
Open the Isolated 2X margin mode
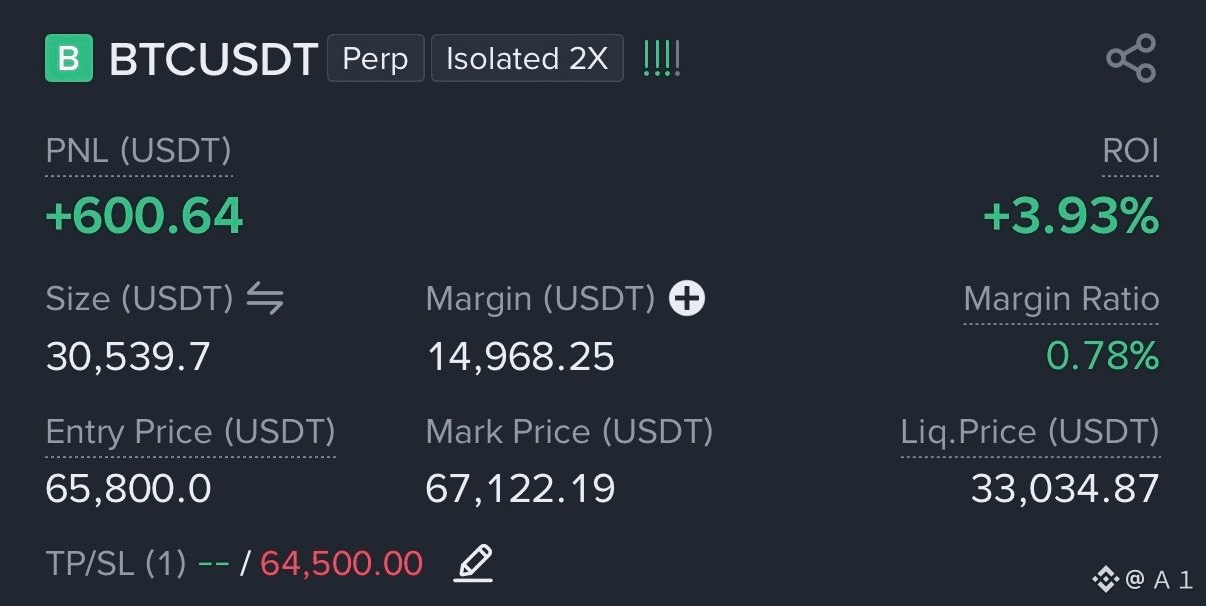[527, 58]
